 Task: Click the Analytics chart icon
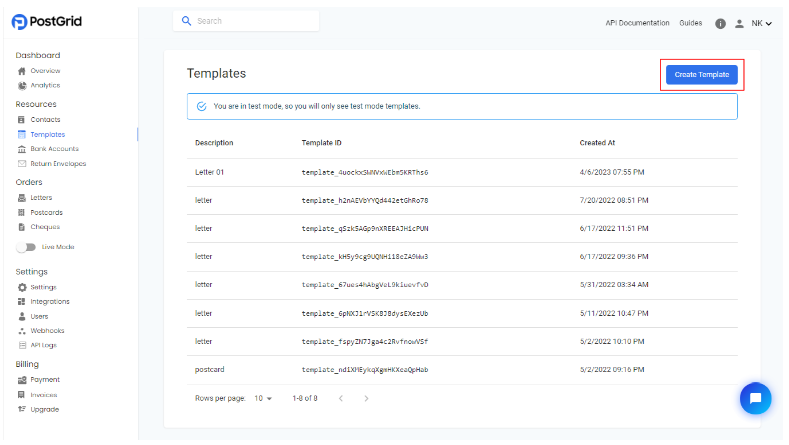click(22, 85)
